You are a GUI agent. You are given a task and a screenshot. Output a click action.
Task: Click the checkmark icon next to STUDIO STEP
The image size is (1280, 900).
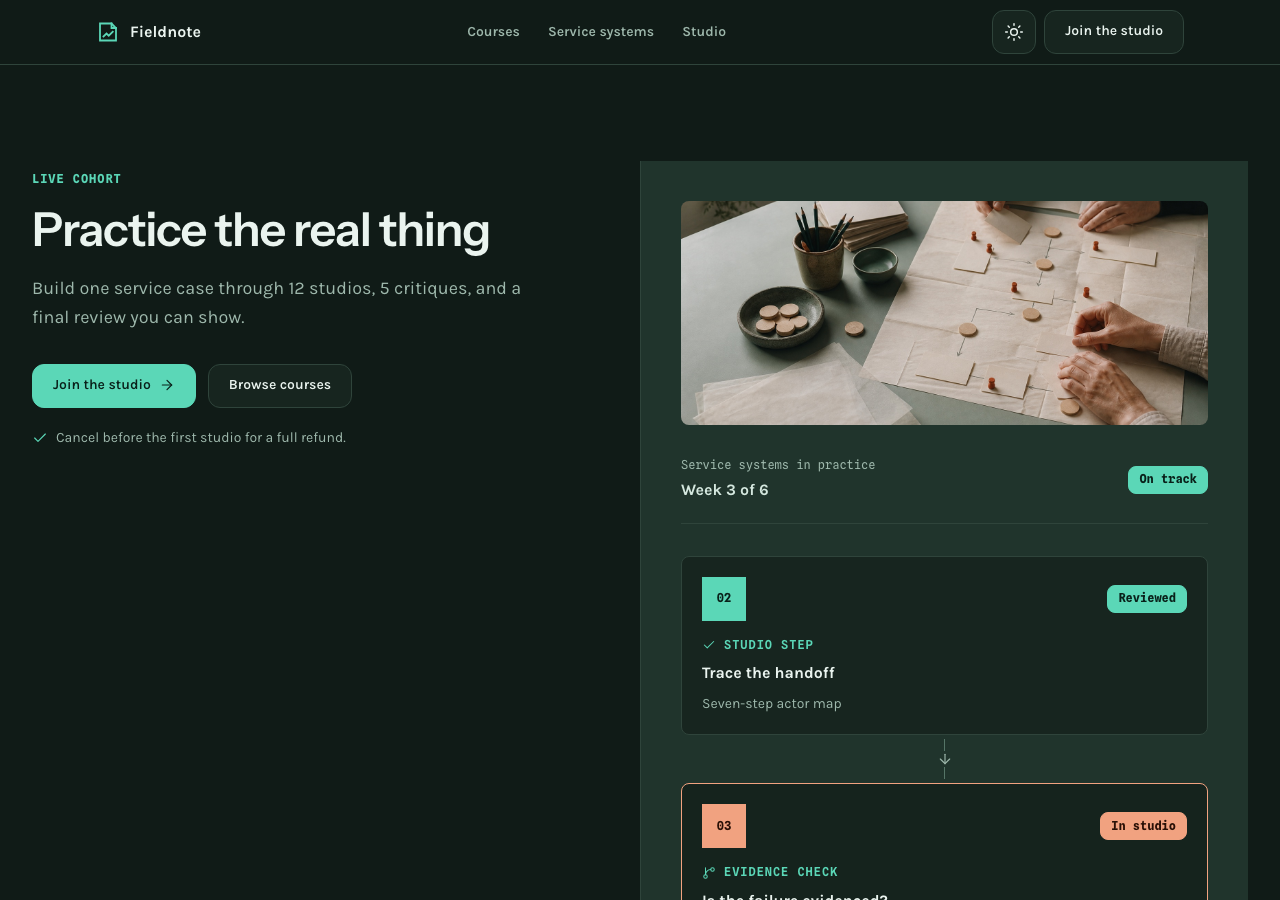click(709, 645)
